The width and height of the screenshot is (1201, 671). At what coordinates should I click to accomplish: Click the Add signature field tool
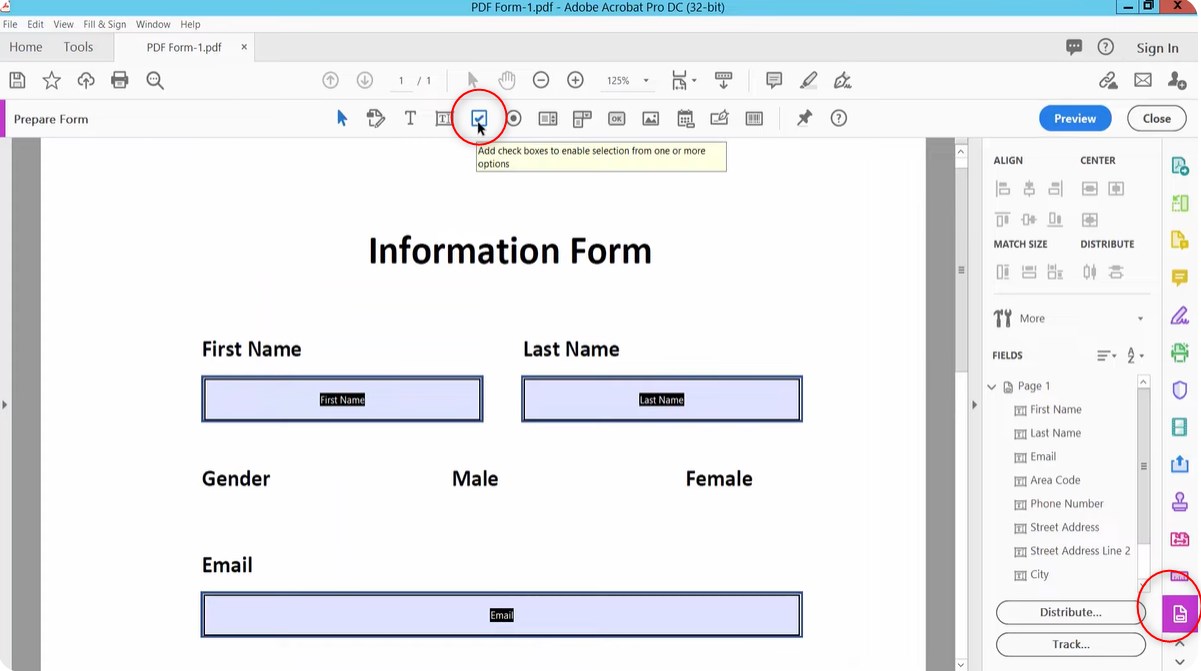[719, 118]
